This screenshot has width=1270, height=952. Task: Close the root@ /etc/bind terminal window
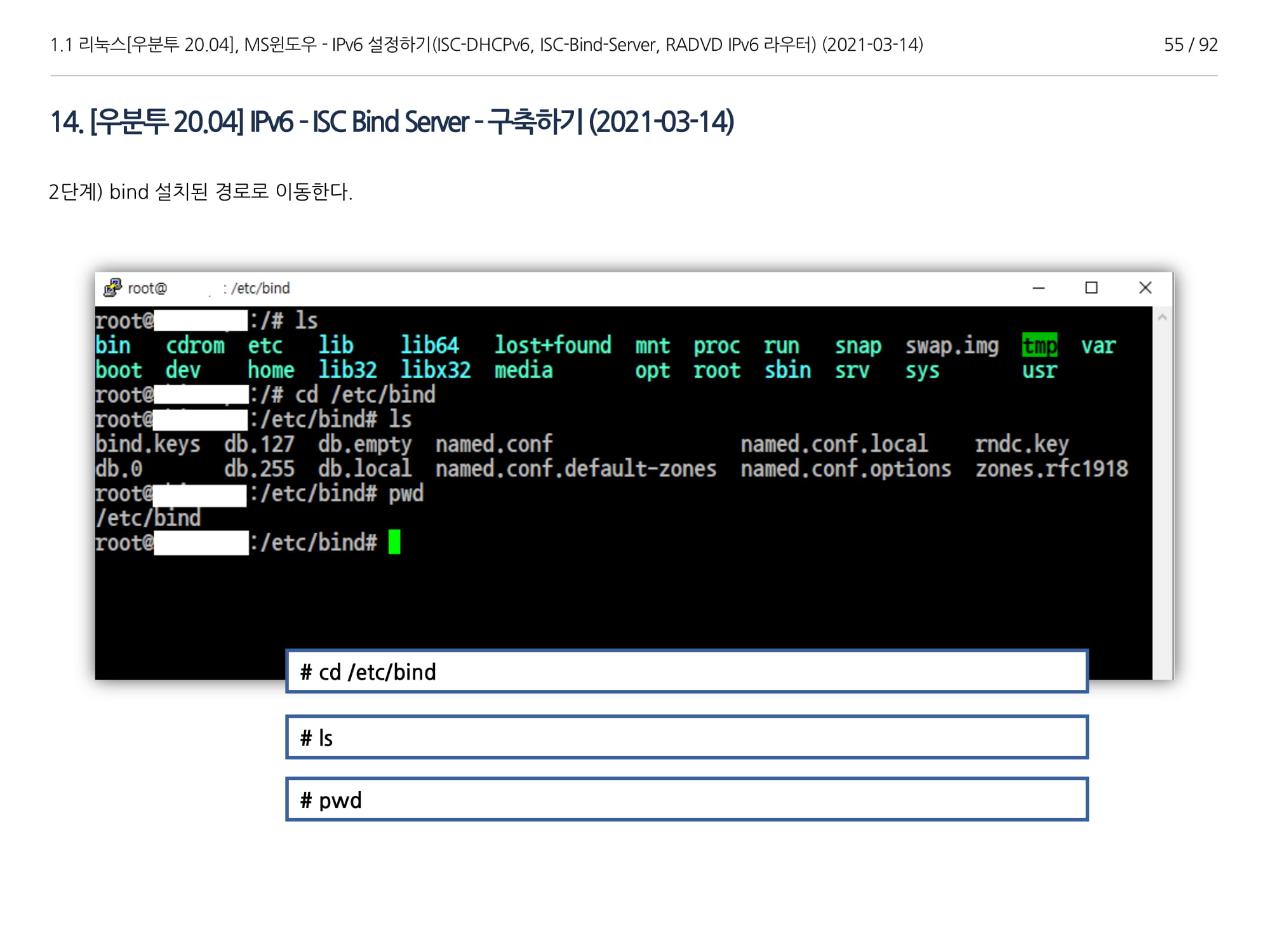[x=1145, y=288]
